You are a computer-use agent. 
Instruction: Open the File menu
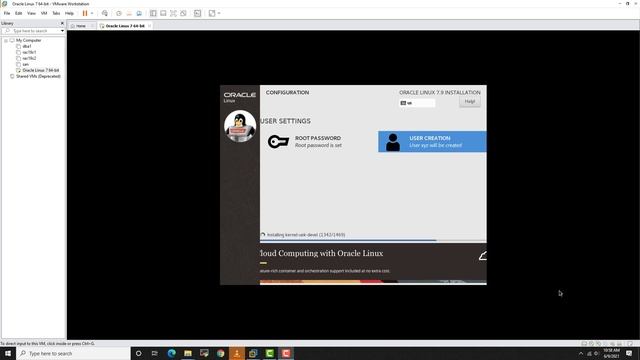click(7, 13)
